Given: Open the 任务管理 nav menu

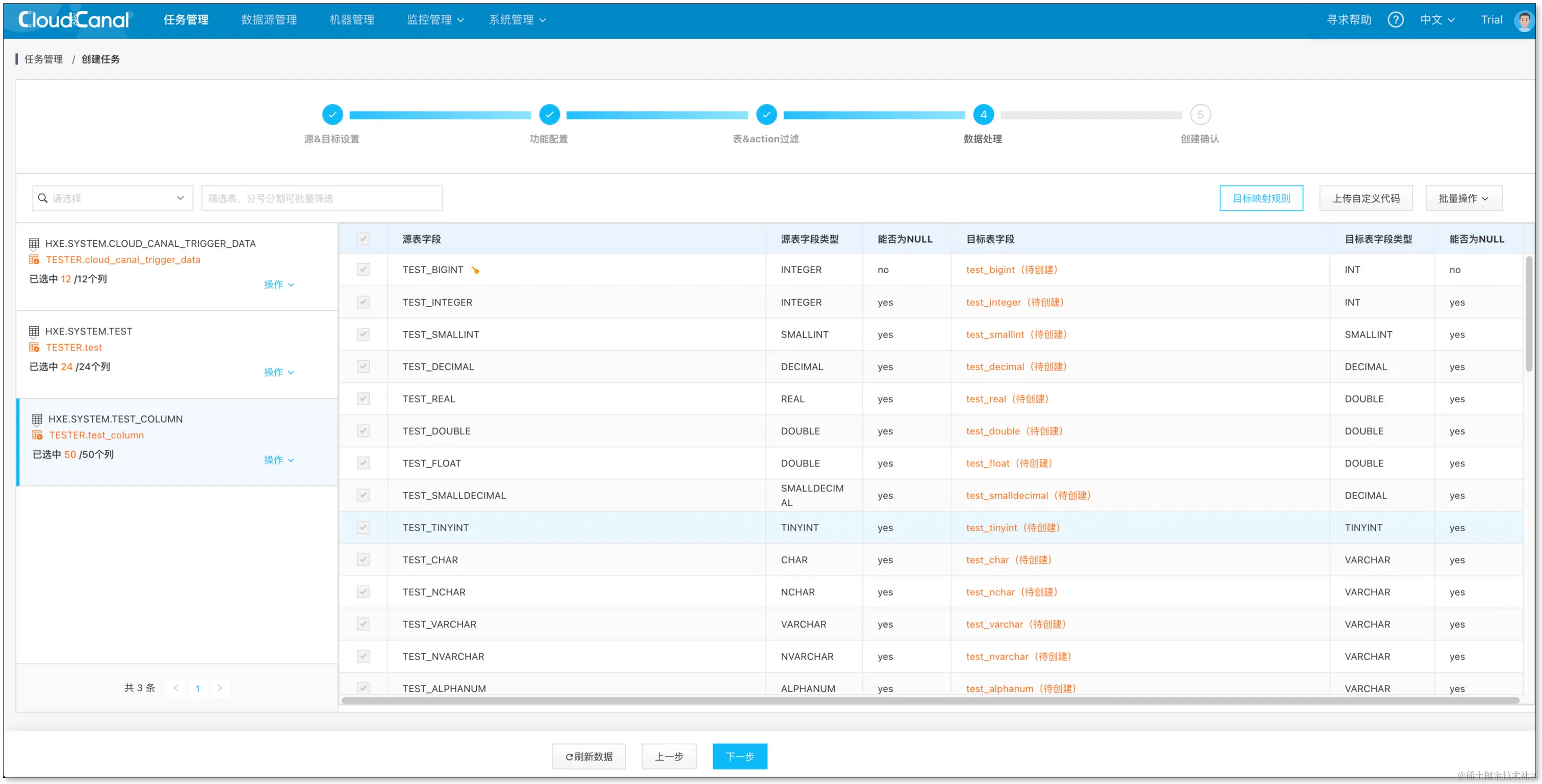Looking at the screenshot, I should 186,20.
